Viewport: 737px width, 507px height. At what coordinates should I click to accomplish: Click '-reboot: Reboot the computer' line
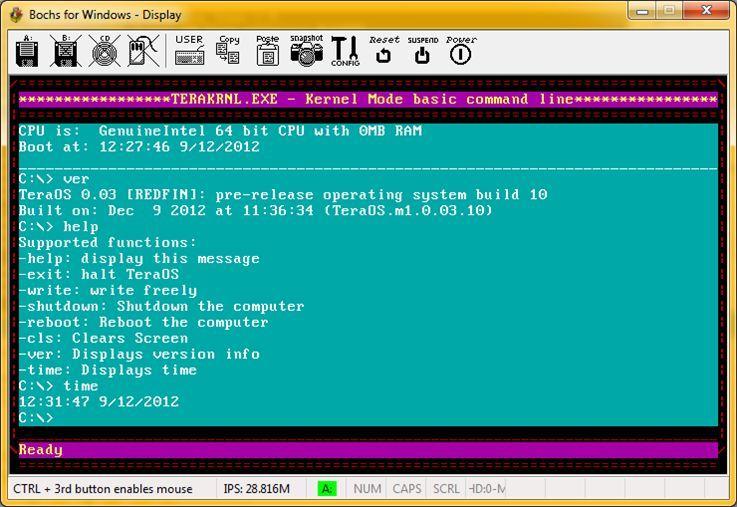[x=143, y=322]
